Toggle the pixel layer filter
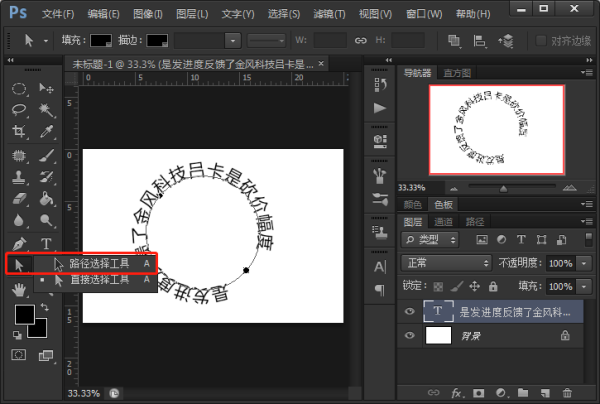600x404 pixels. [482, 240]
